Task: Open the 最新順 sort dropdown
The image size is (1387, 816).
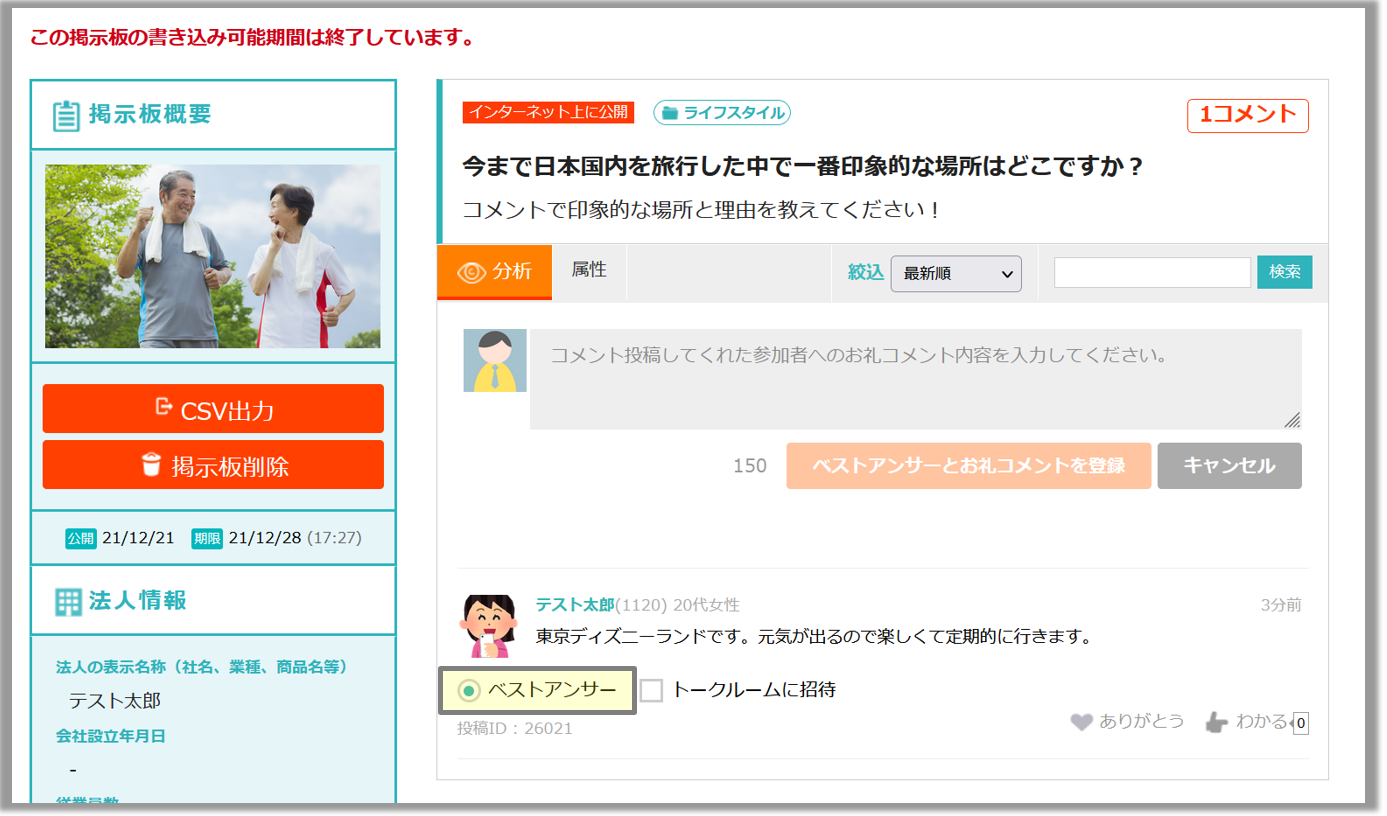Action: pos(956,273)
